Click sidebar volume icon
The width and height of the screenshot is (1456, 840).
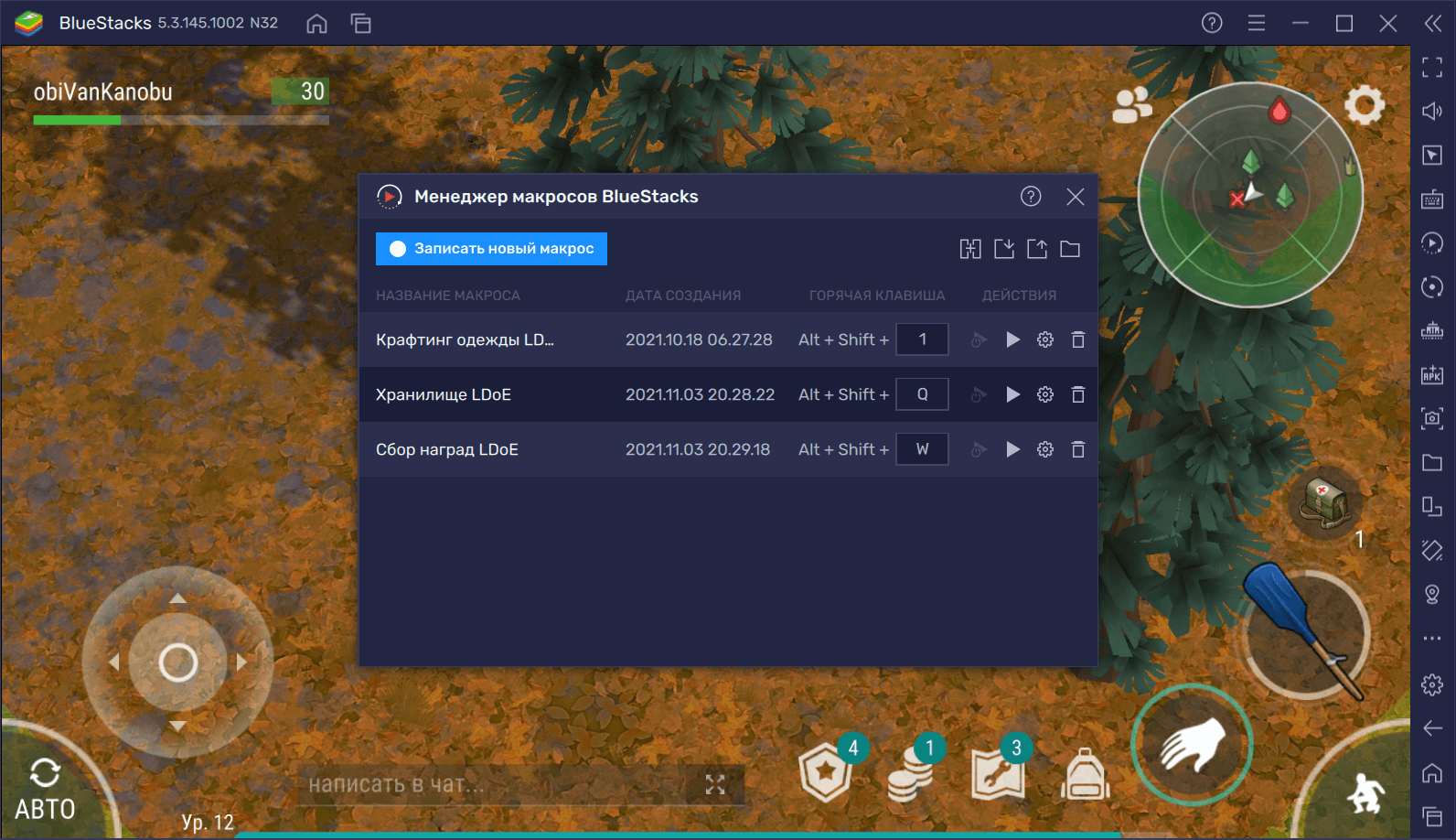tap(1432, 111)
